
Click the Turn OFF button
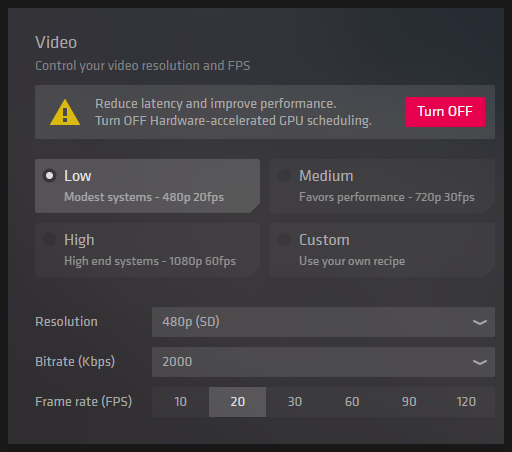click(445, 112)
